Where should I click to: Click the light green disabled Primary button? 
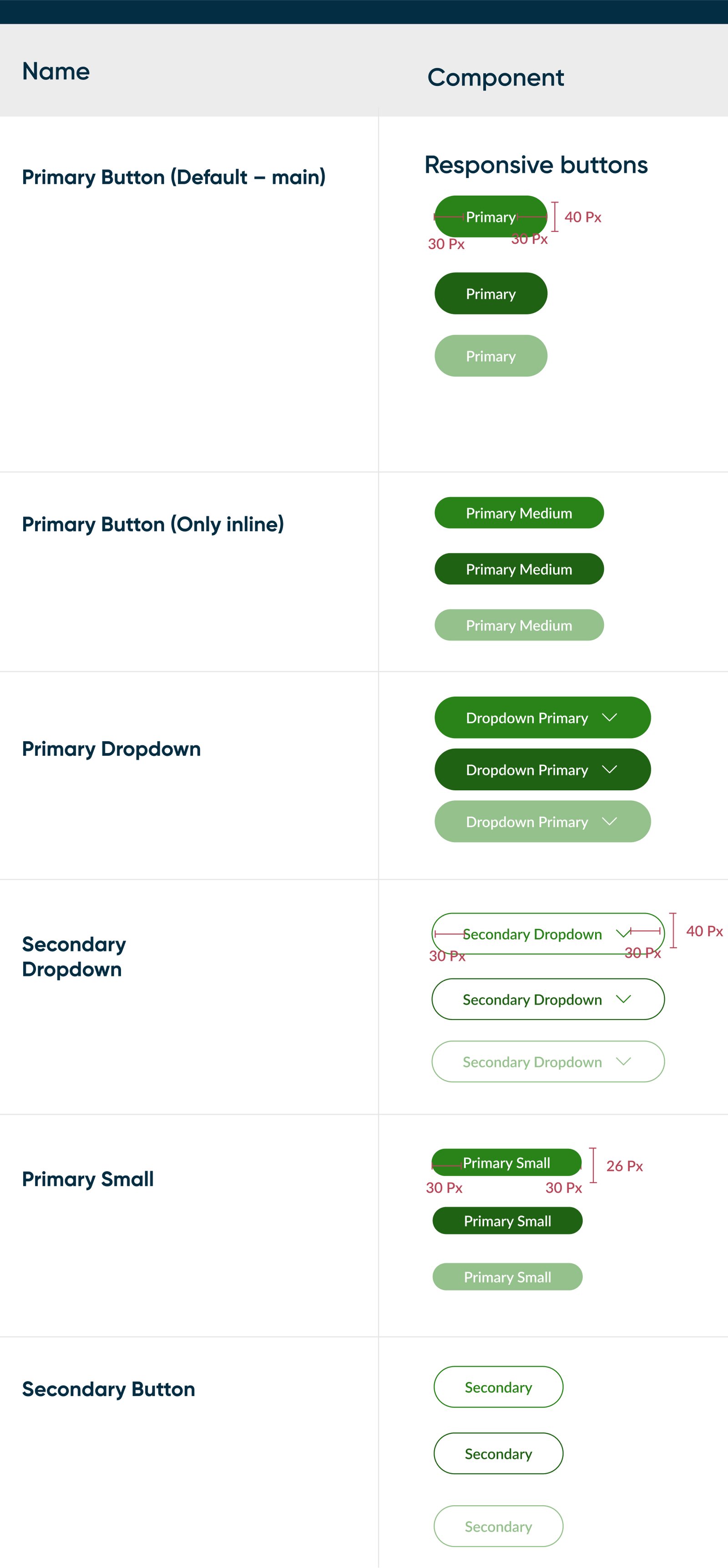490,356
